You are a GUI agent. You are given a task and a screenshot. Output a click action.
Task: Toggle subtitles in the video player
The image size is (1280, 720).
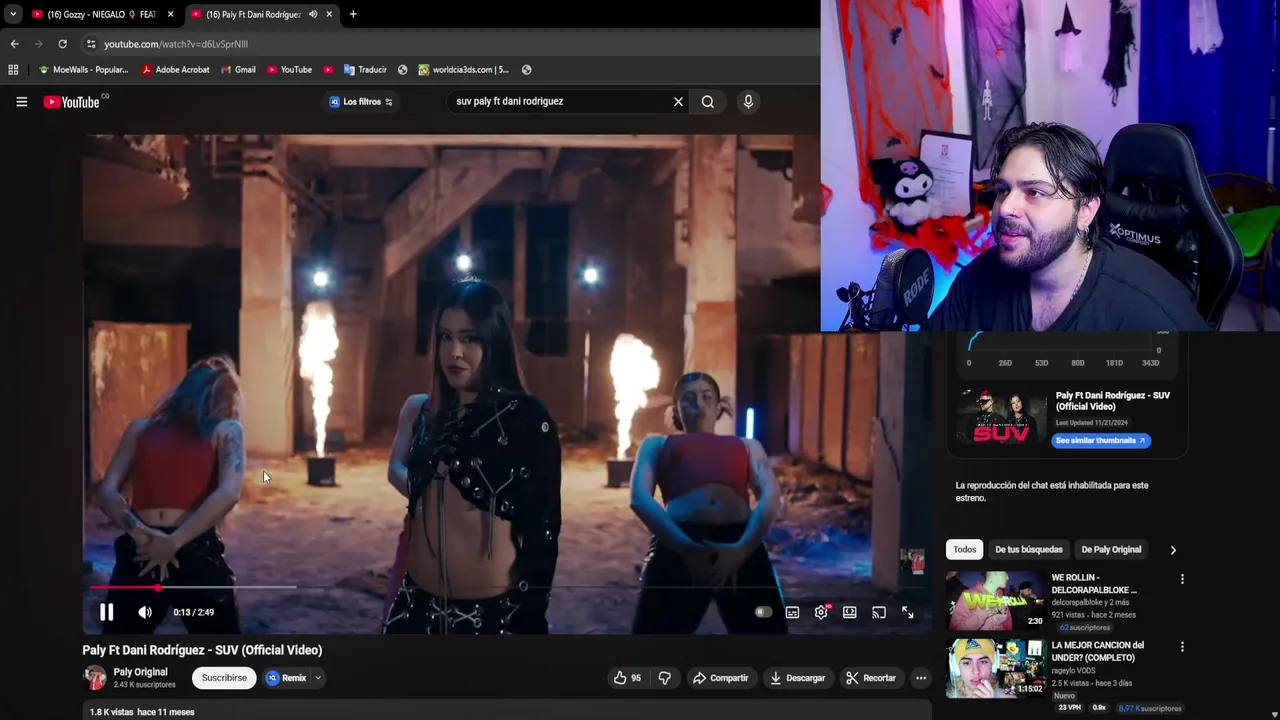click(x=792, y=612)
